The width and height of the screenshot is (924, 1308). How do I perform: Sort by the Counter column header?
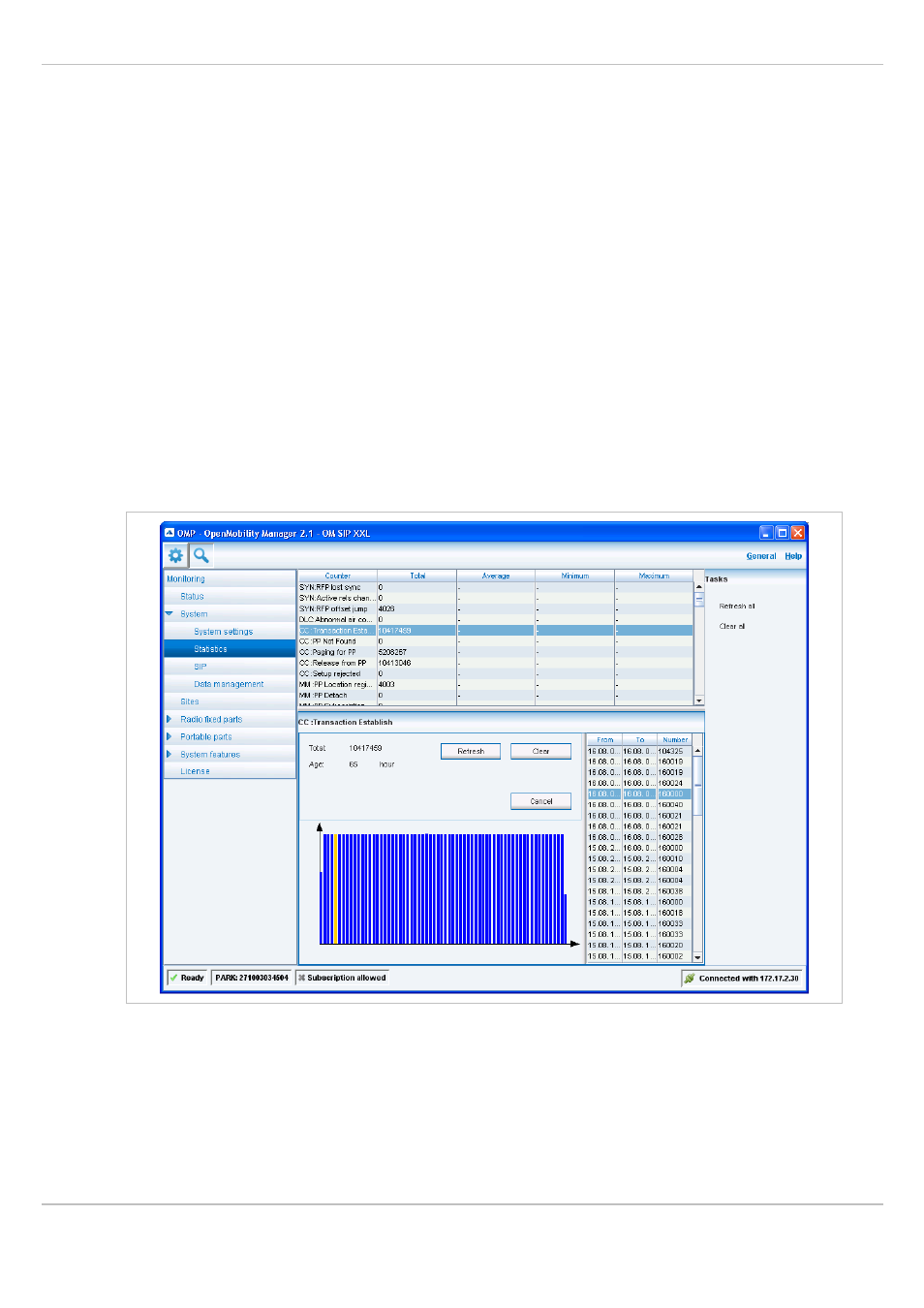coord(337,576)
